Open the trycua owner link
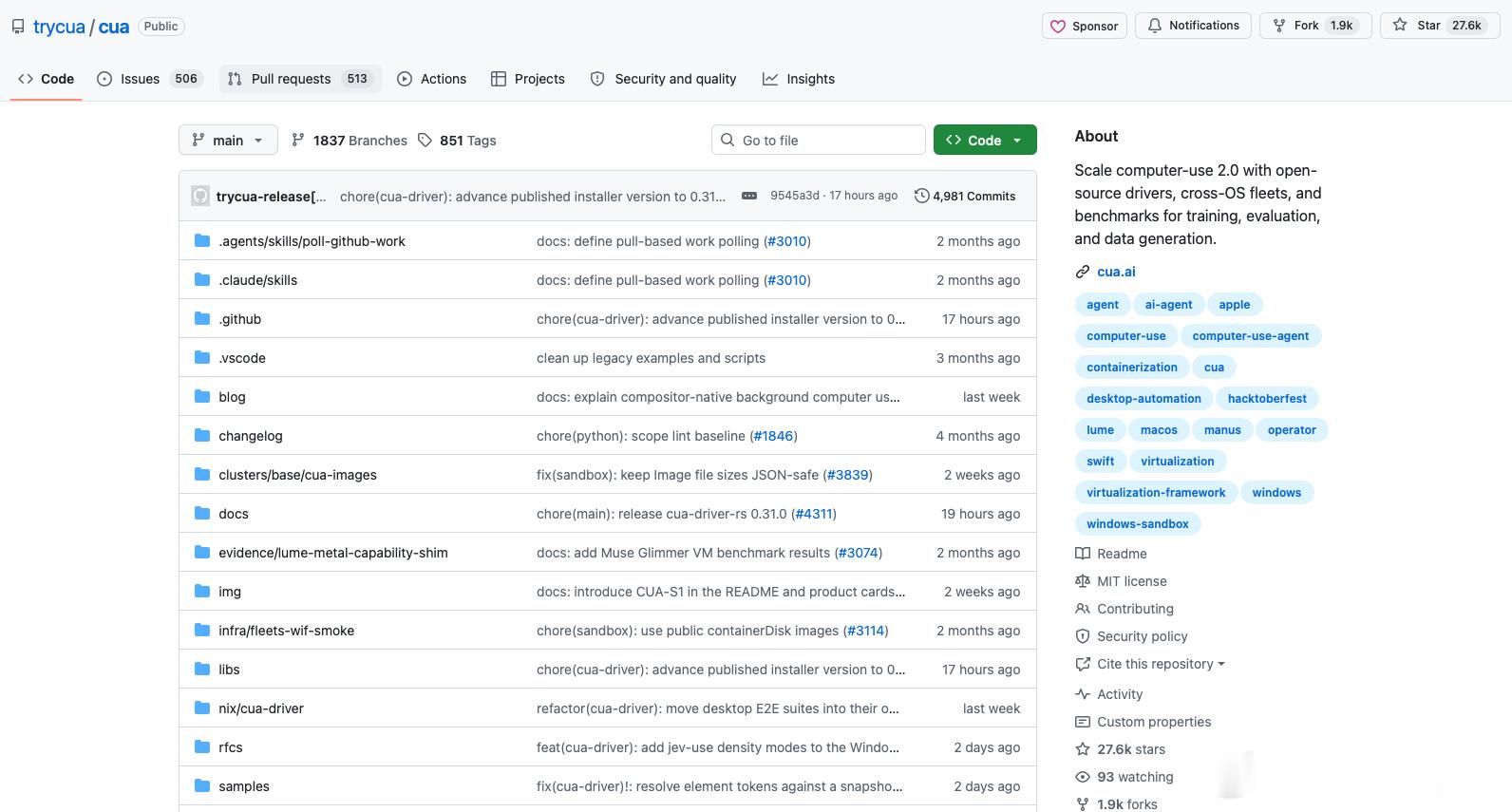 coord(59,27)
